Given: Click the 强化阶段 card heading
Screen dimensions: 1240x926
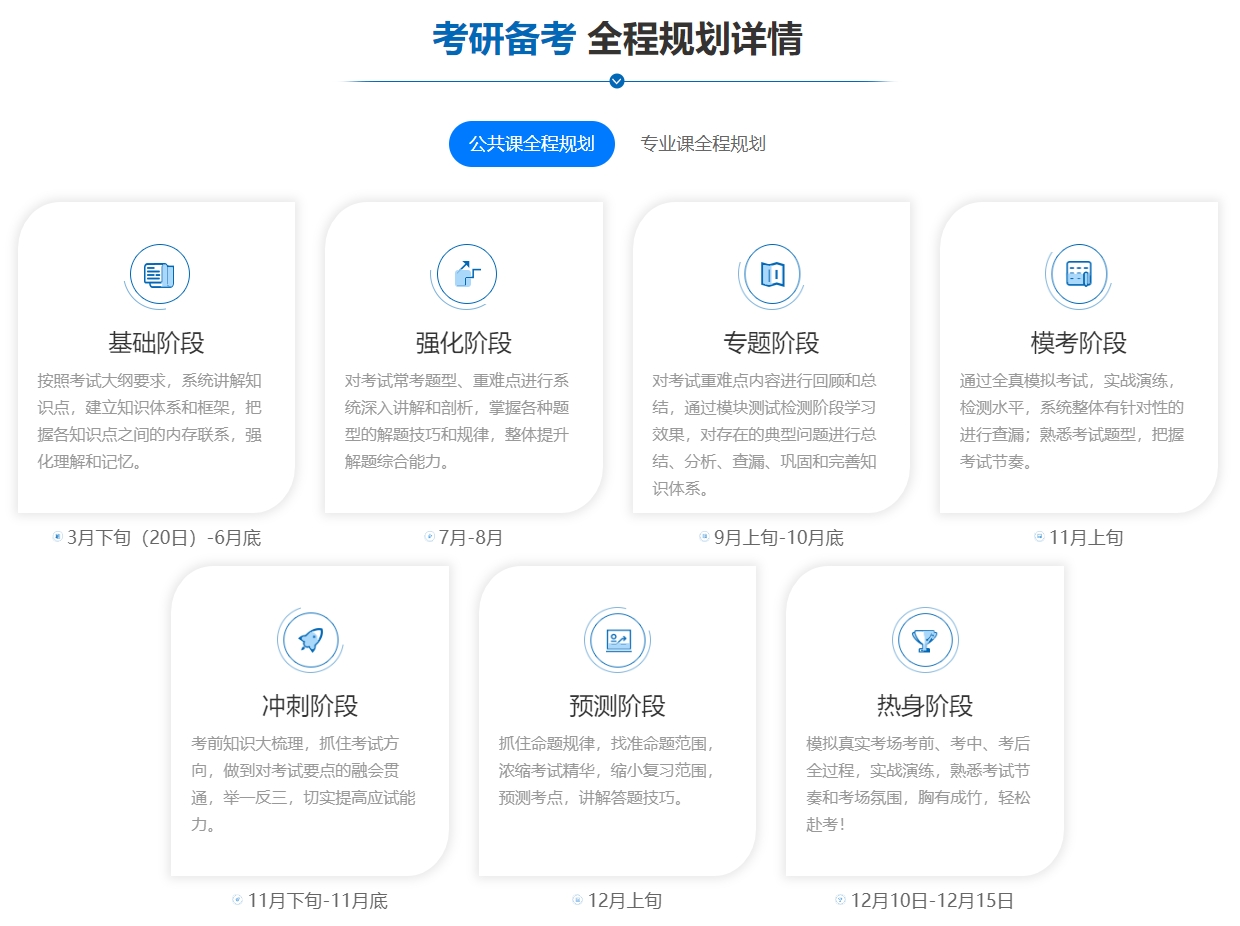Looking at the screenshot, I should tap(464, 343).
